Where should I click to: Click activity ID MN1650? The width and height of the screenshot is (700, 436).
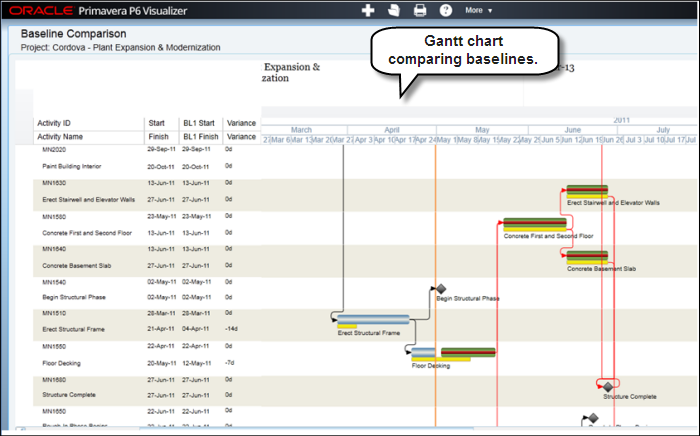tap(54, 411)
